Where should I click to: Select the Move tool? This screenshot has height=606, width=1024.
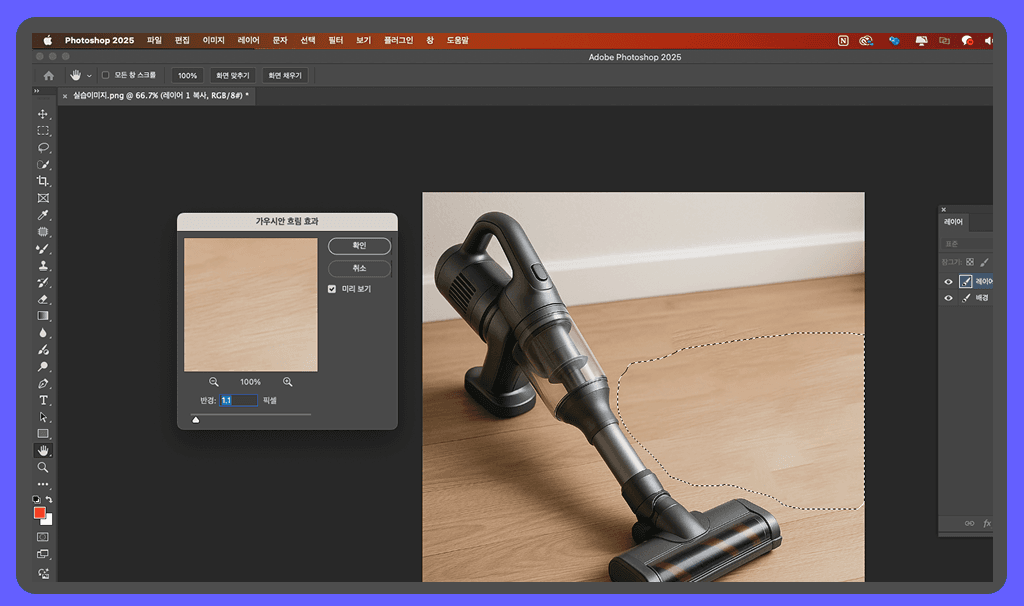coord(43,114)
